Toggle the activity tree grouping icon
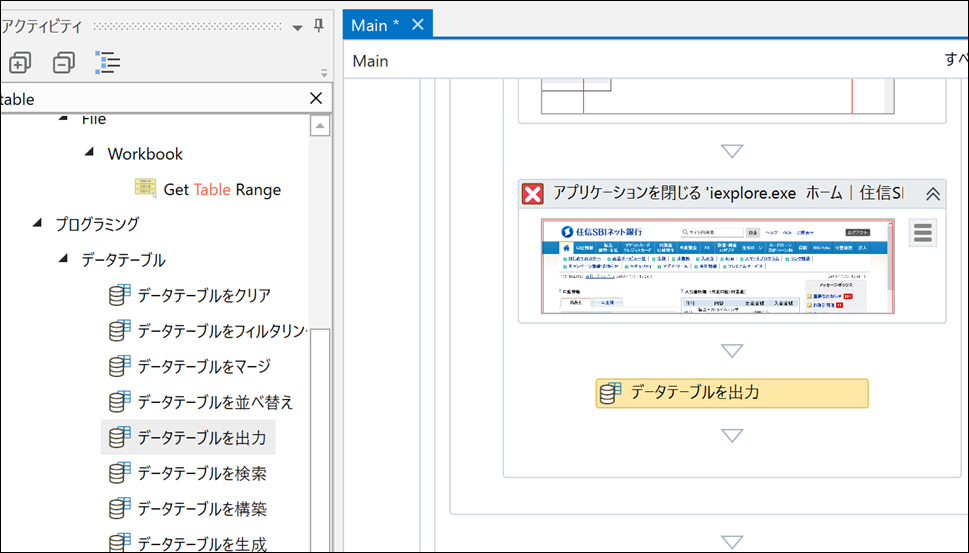The width and height of the screenshot is (969, 553). tap(108, 62)
